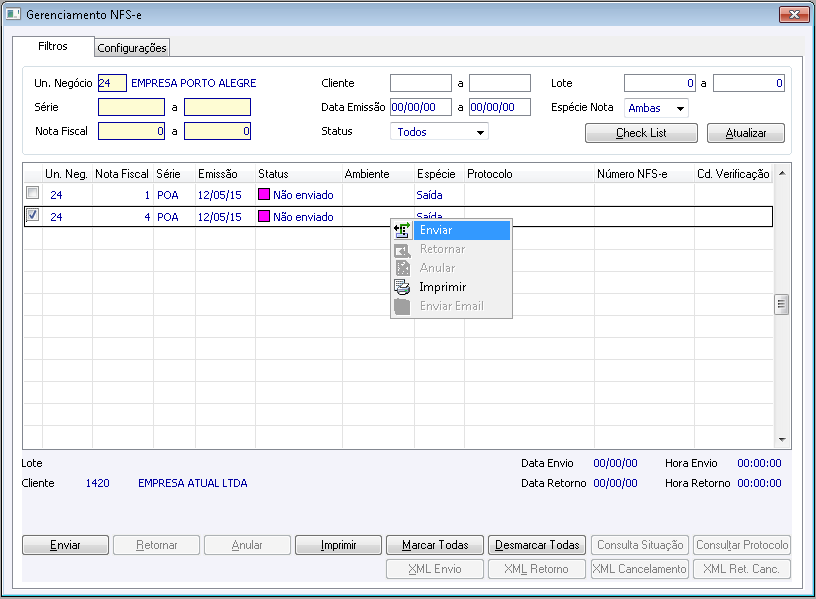Click the Cd. Verificação column header

click(733, 174)
